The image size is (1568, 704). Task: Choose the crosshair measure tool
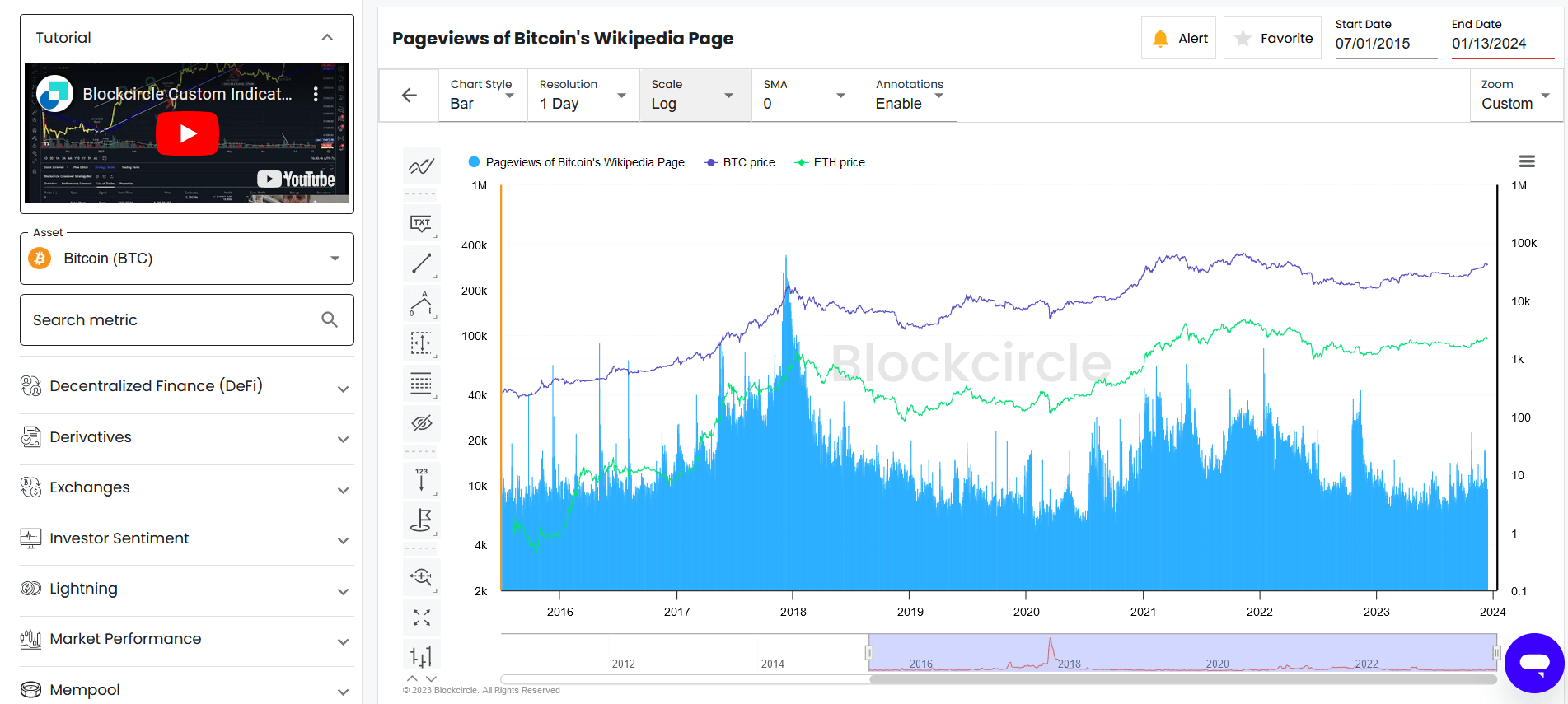(x=421, y=343)
